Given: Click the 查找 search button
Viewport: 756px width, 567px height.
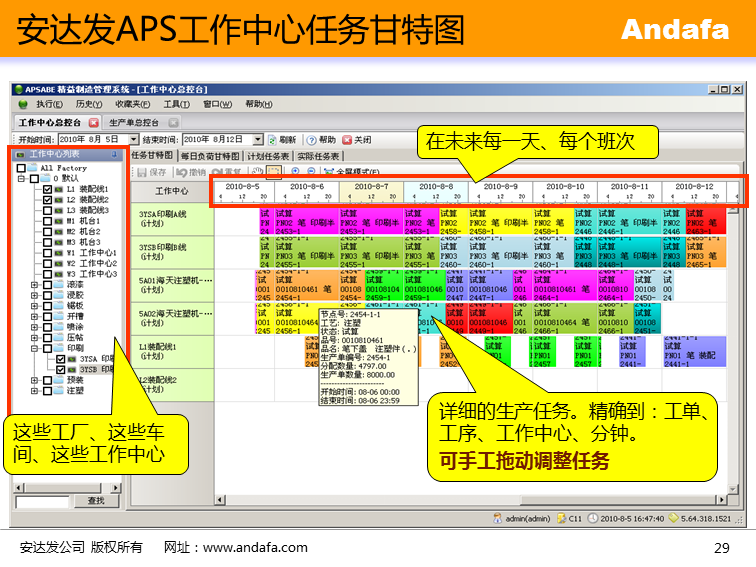Looking at the screenshot, I should click(95, 500).
